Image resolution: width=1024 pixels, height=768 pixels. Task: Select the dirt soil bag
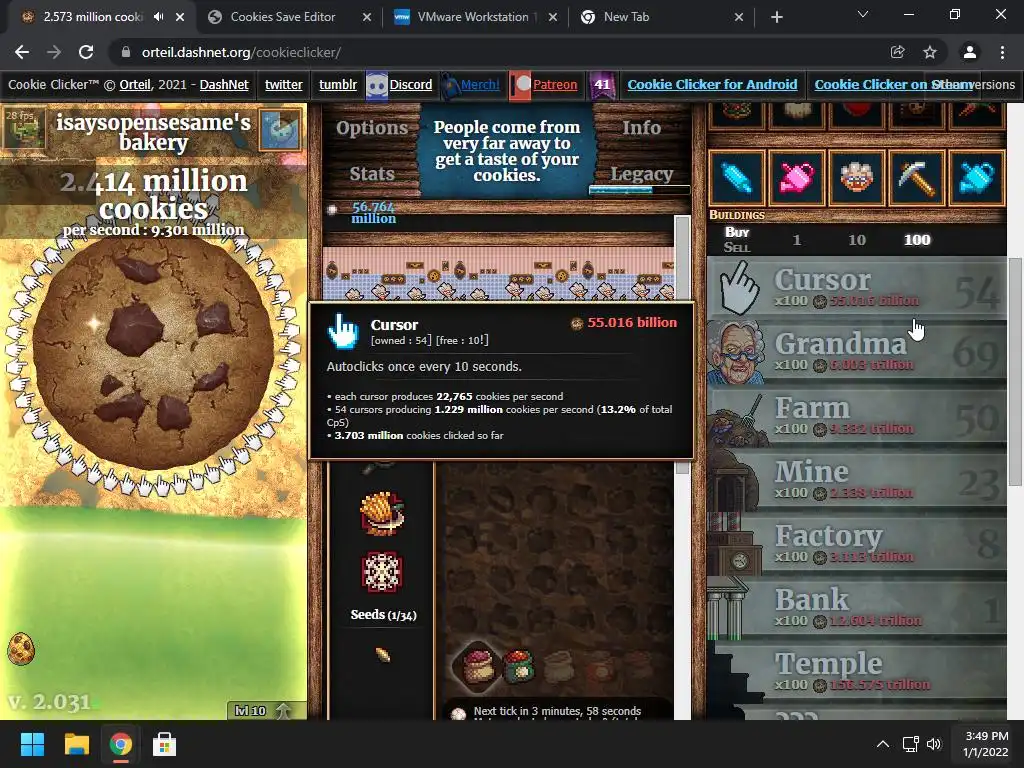(478, 666)
